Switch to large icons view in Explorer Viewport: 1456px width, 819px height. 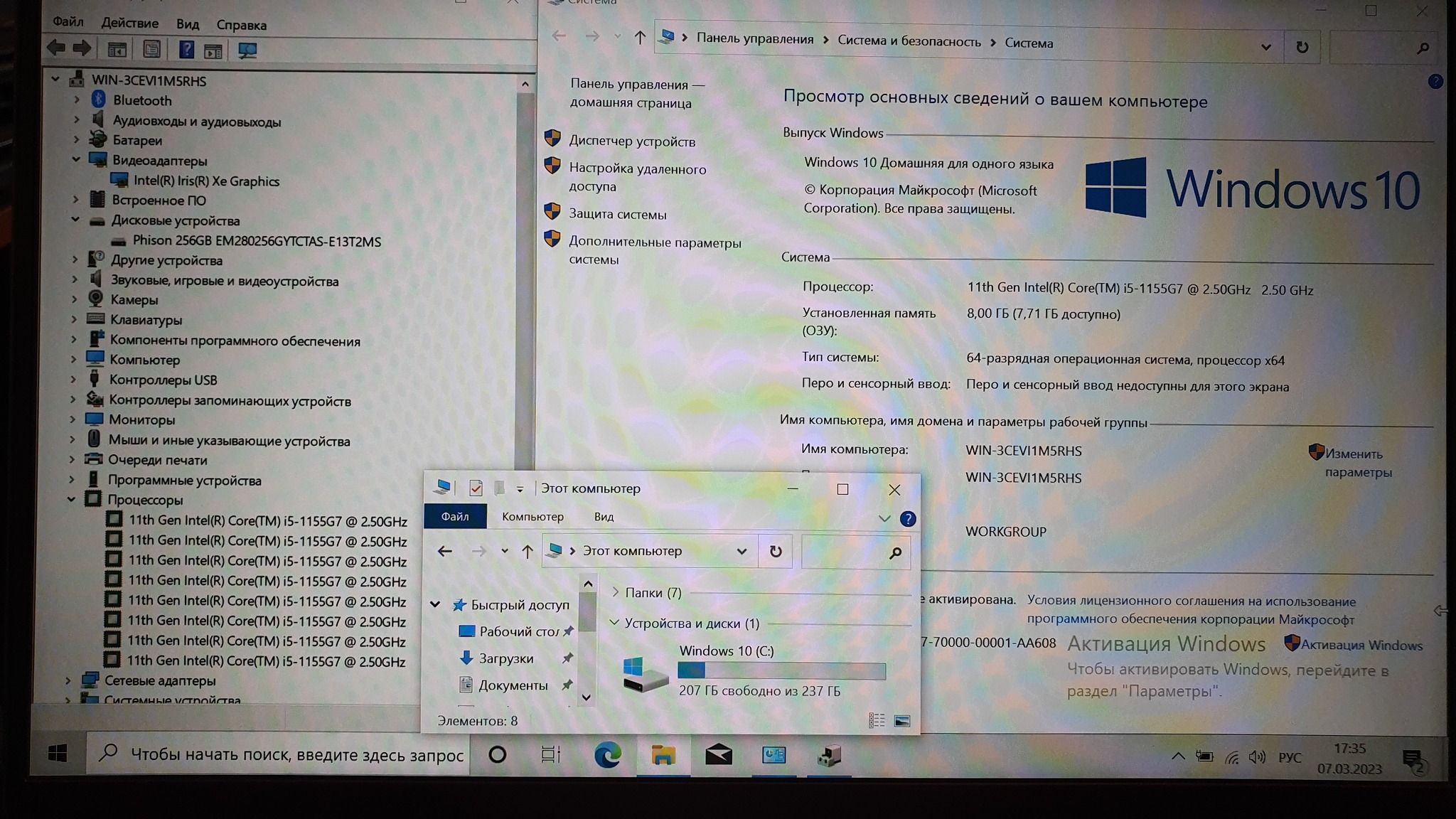click(902, 722)
